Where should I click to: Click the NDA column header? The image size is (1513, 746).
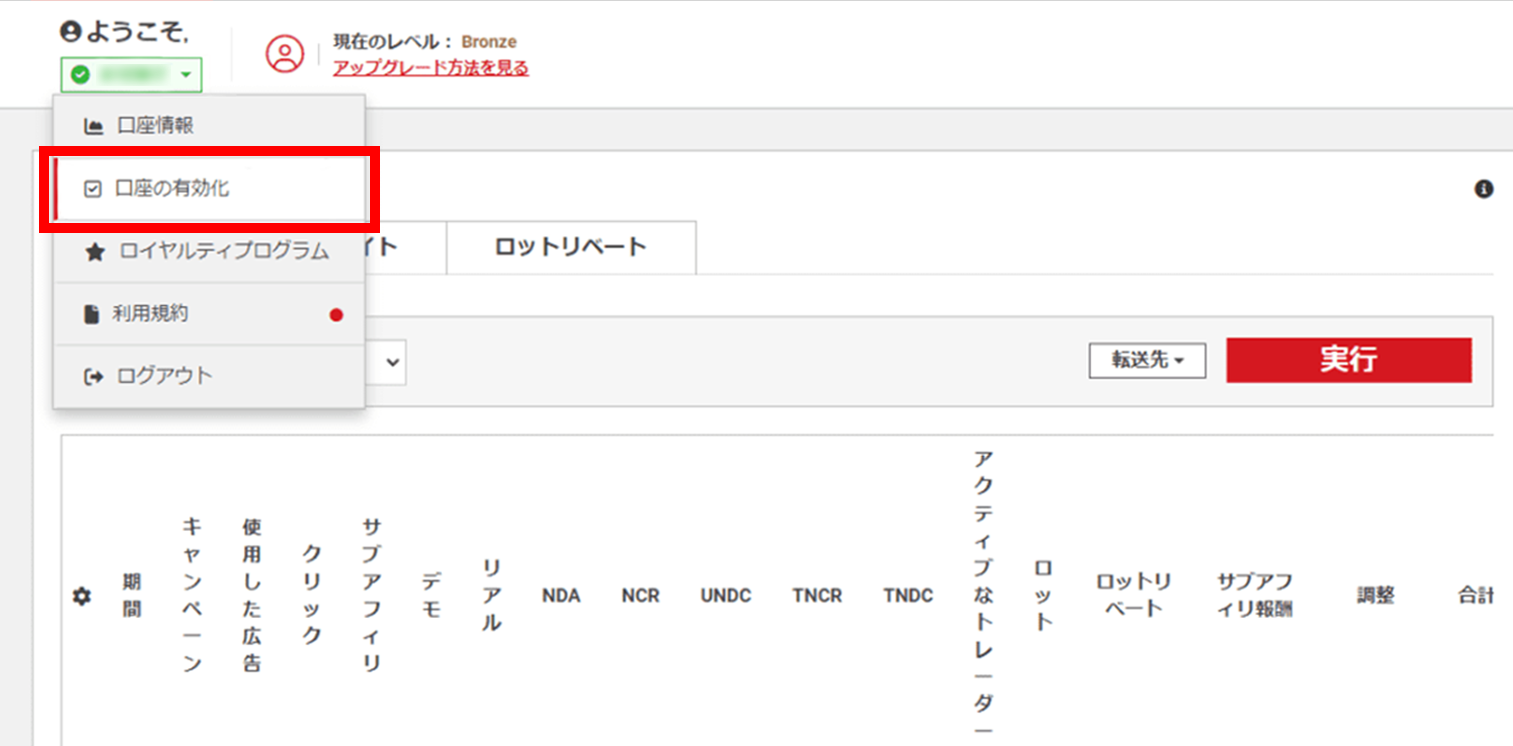point(560,596)
